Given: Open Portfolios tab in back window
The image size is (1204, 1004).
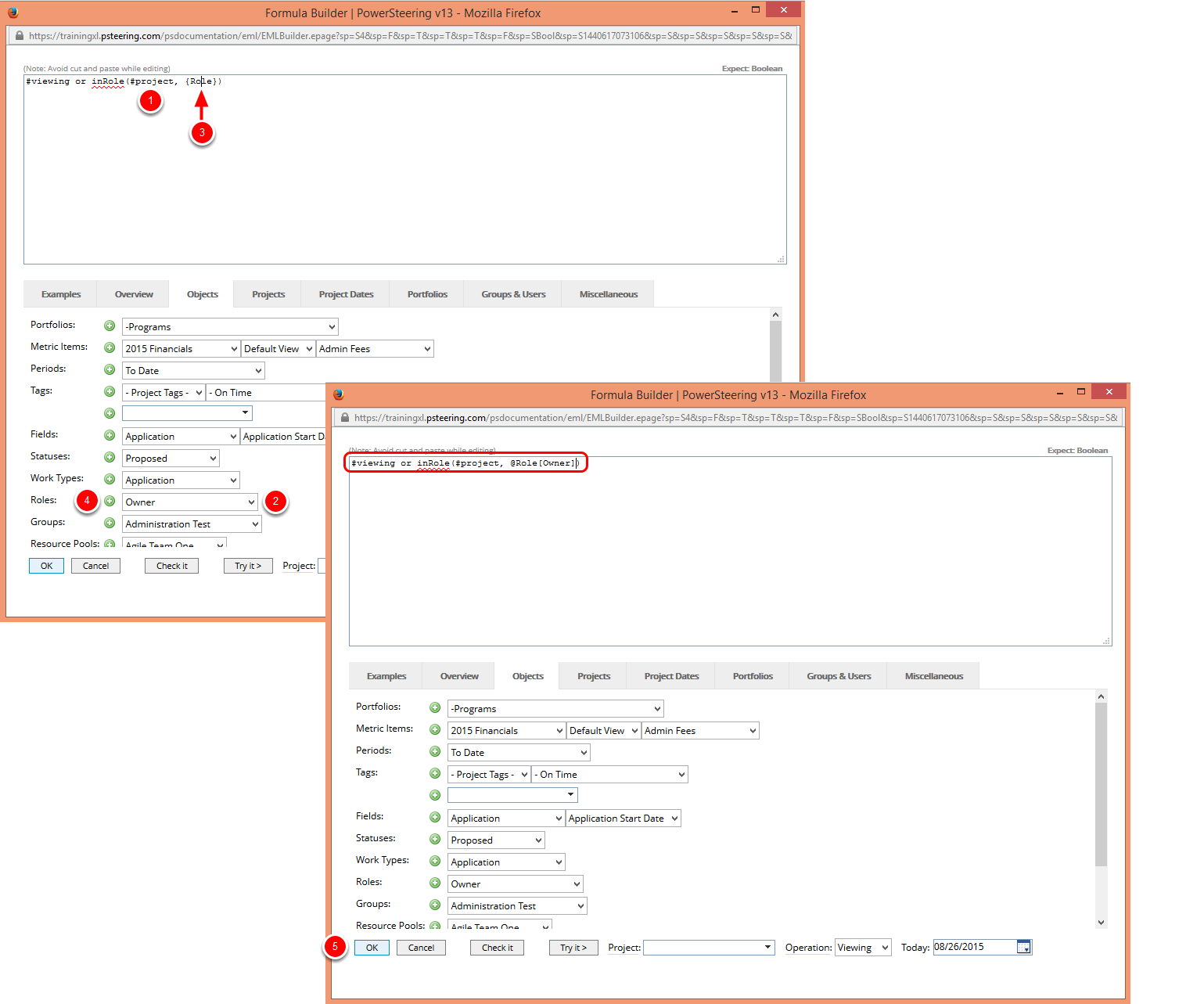Looking at the screenshot, I should click(x=427, y=294).
